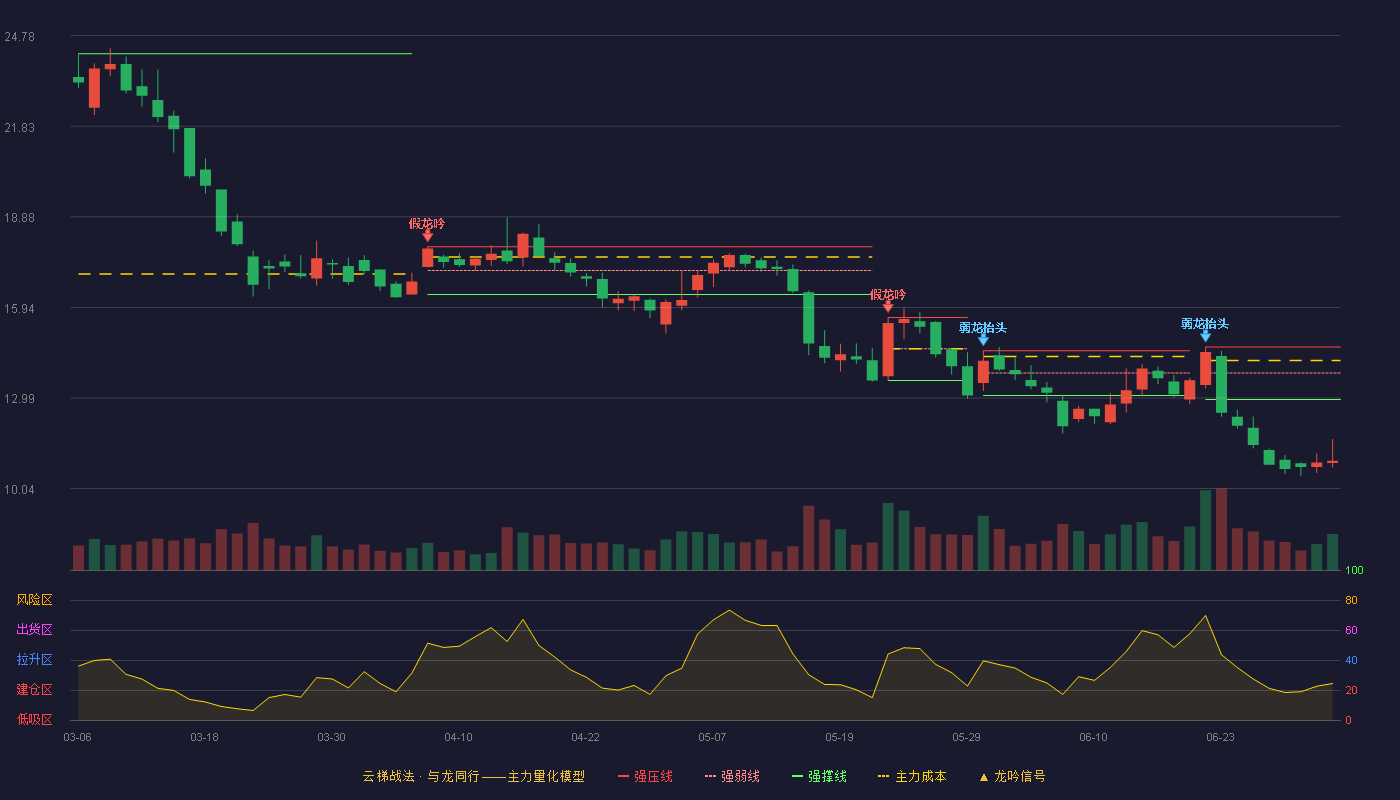Image resolution: width=1400 pixels, height=800 pixels.
Task: Click the 12.99 price axis label
Action: 20,398
